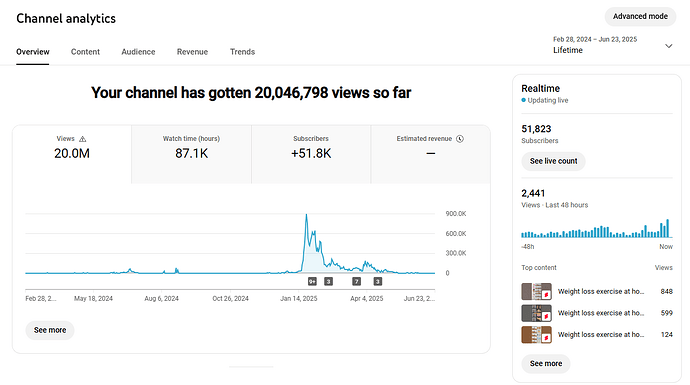Viewport: 690px width, 385px height.
Task: Select the Subscribers +51.8K card
Action: (311, 154)
